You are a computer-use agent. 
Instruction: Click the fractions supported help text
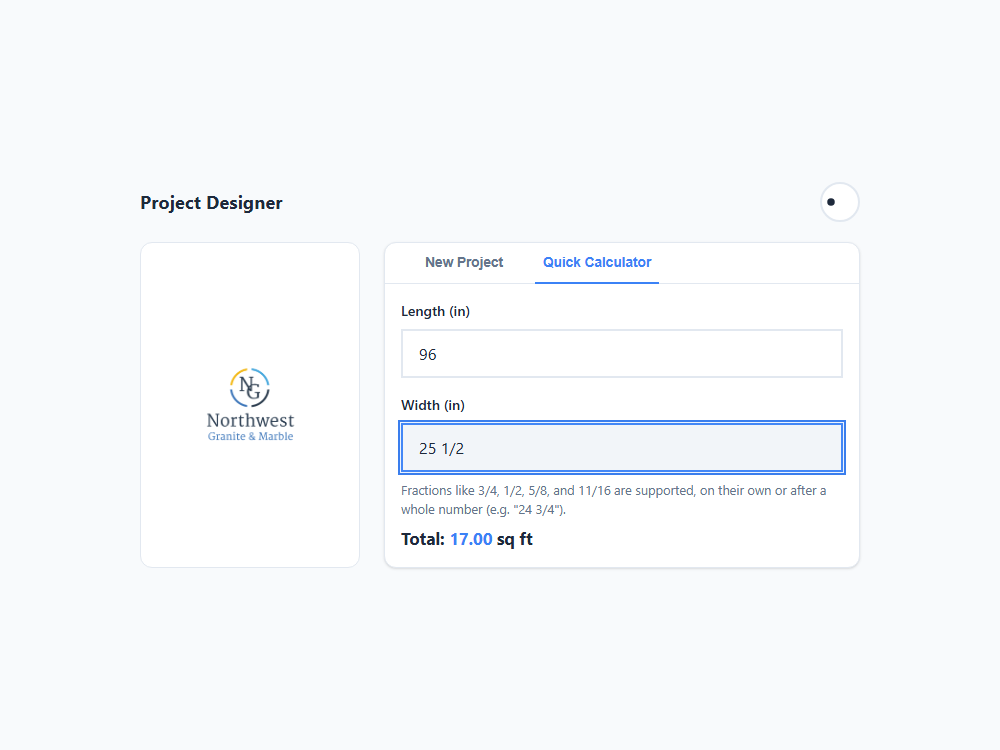click(614, 500)
